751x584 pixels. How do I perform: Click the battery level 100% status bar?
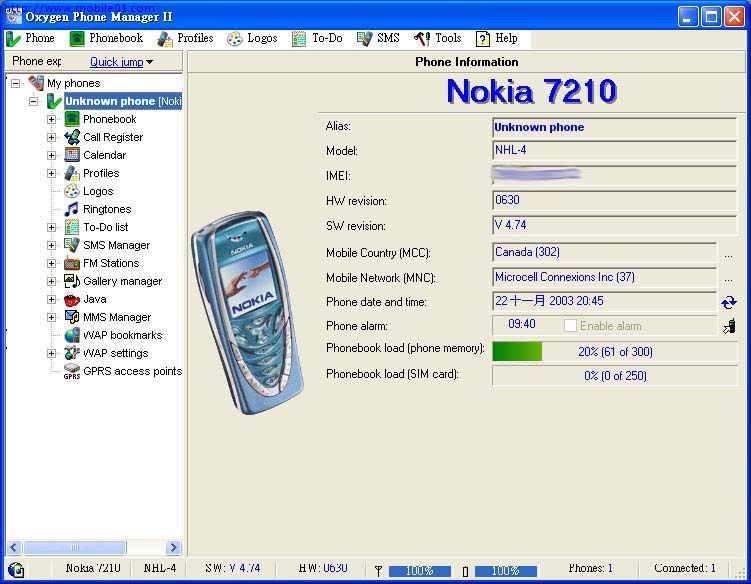[x=506, y=571]
